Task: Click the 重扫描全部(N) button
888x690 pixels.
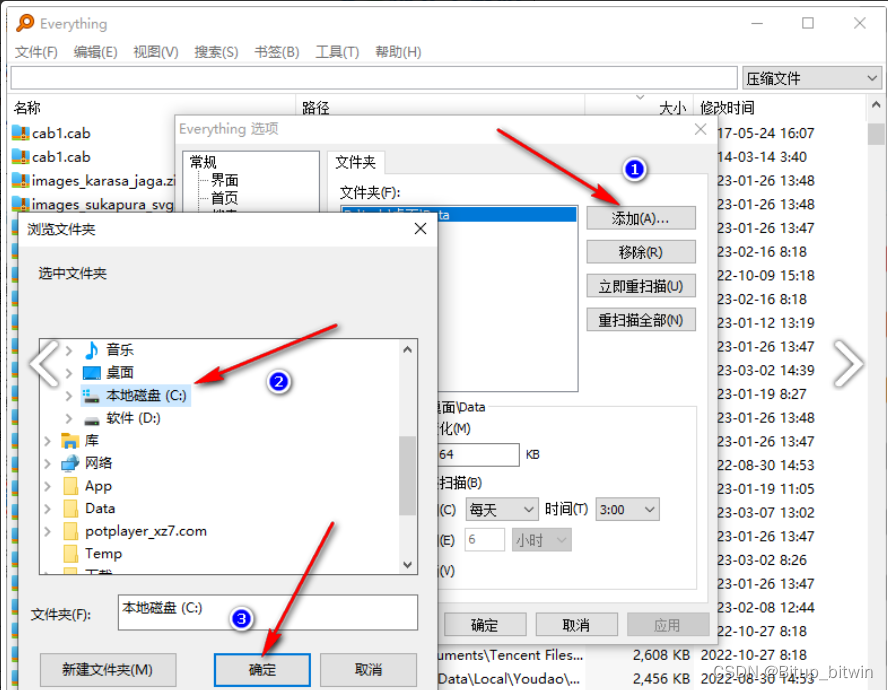Action: point(641,320)
